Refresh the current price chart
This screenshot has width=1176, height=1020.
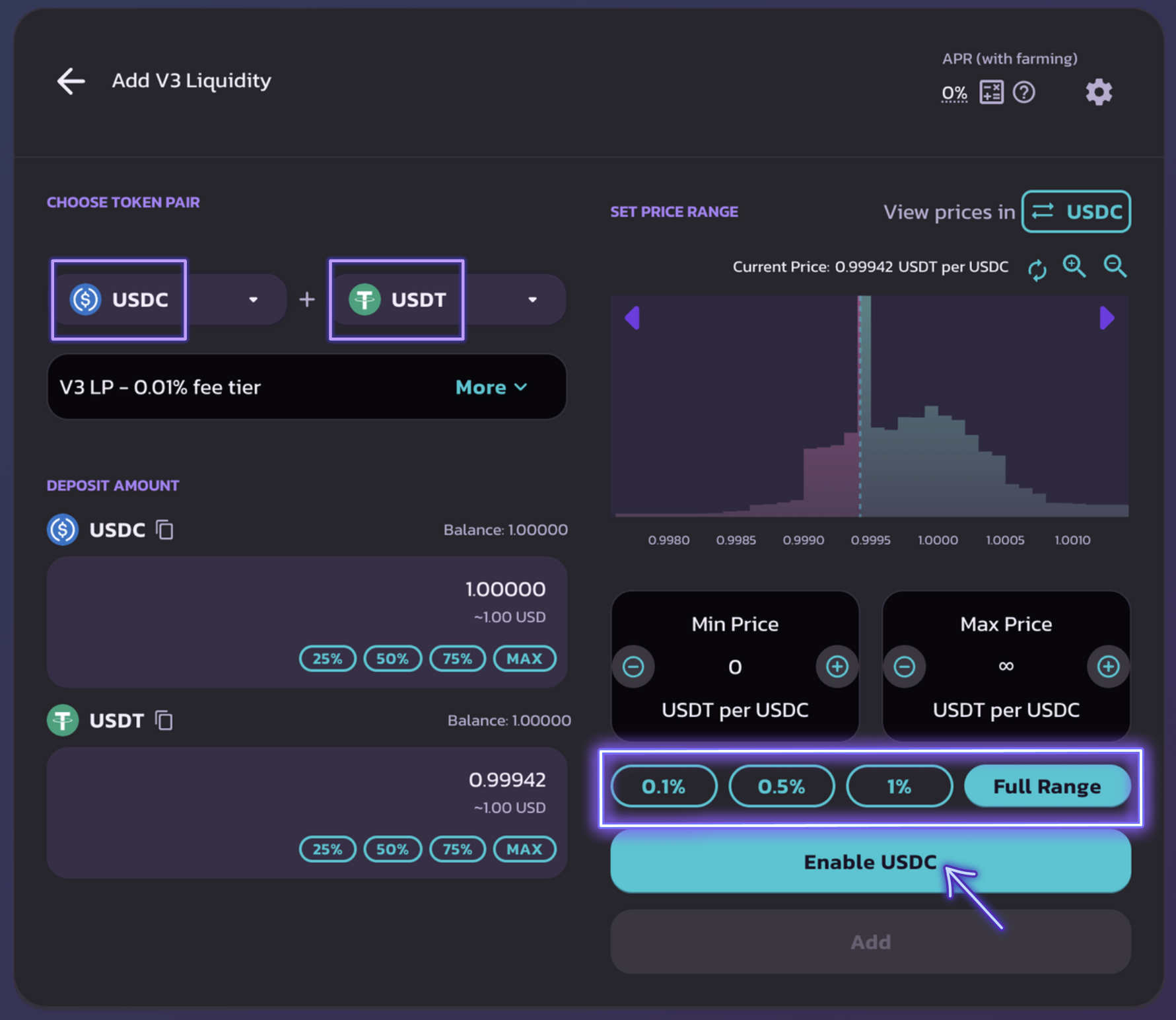point(1037,270)
